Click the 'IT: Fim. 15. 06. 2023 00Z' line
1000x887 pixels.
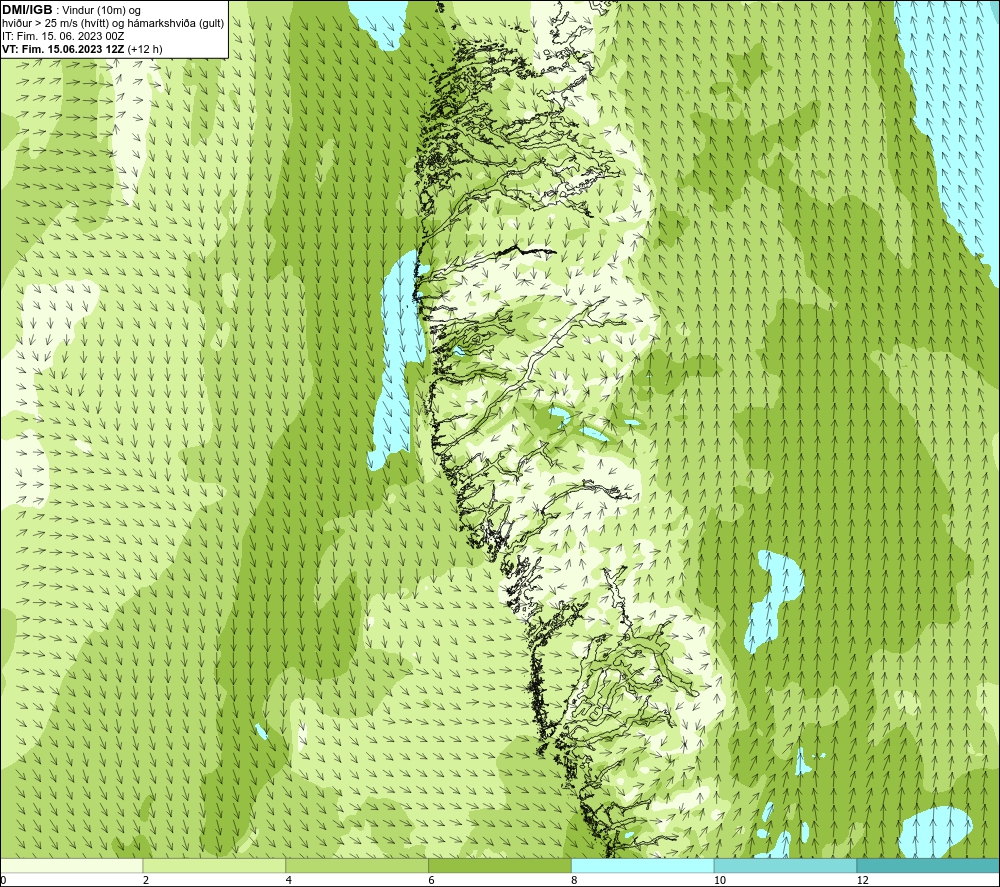pos(63,36)
